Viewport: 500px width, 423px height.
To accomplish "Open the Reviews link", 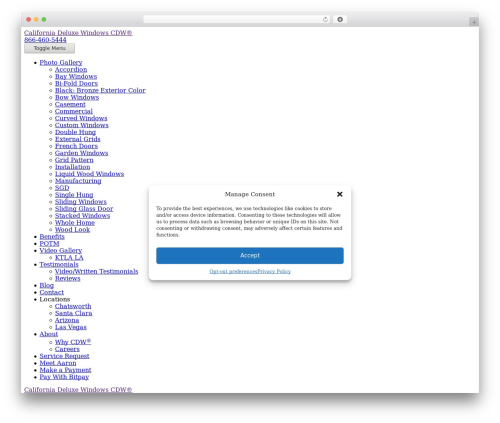I will pos(67,279).
